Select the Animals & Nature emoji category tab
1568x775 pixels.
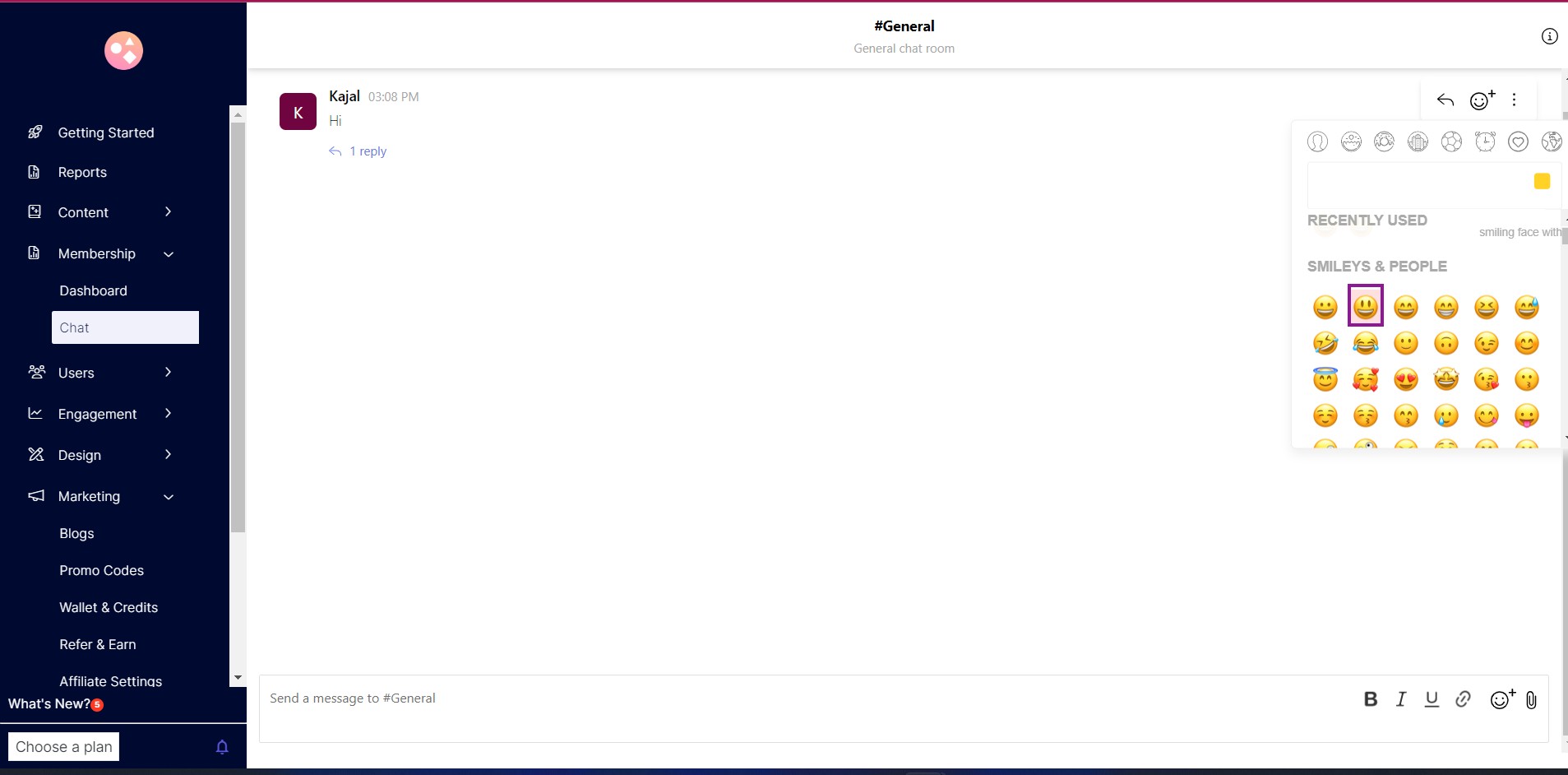pos(1351,142)
